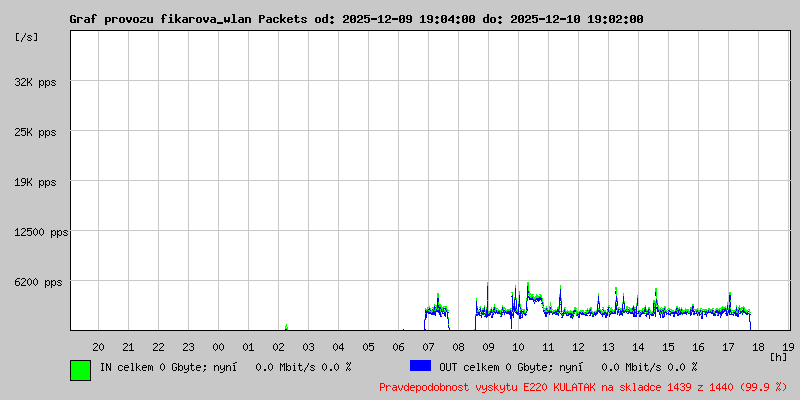Click hour label '00' on time axis

[218, 347]
